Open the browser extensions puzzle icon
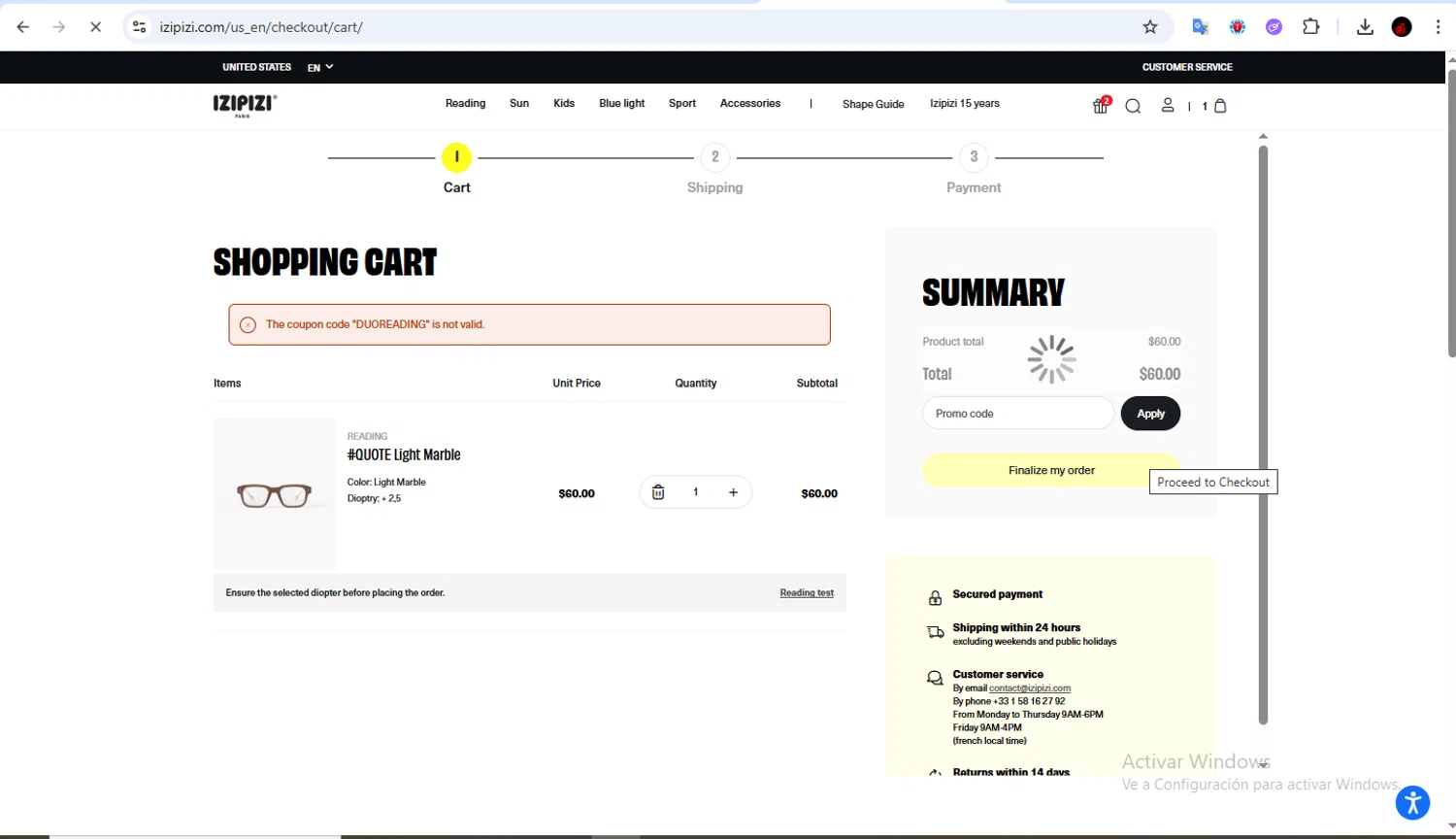Image resolution: width=1456 pixels, height=839 pixels. [1311, 27]
